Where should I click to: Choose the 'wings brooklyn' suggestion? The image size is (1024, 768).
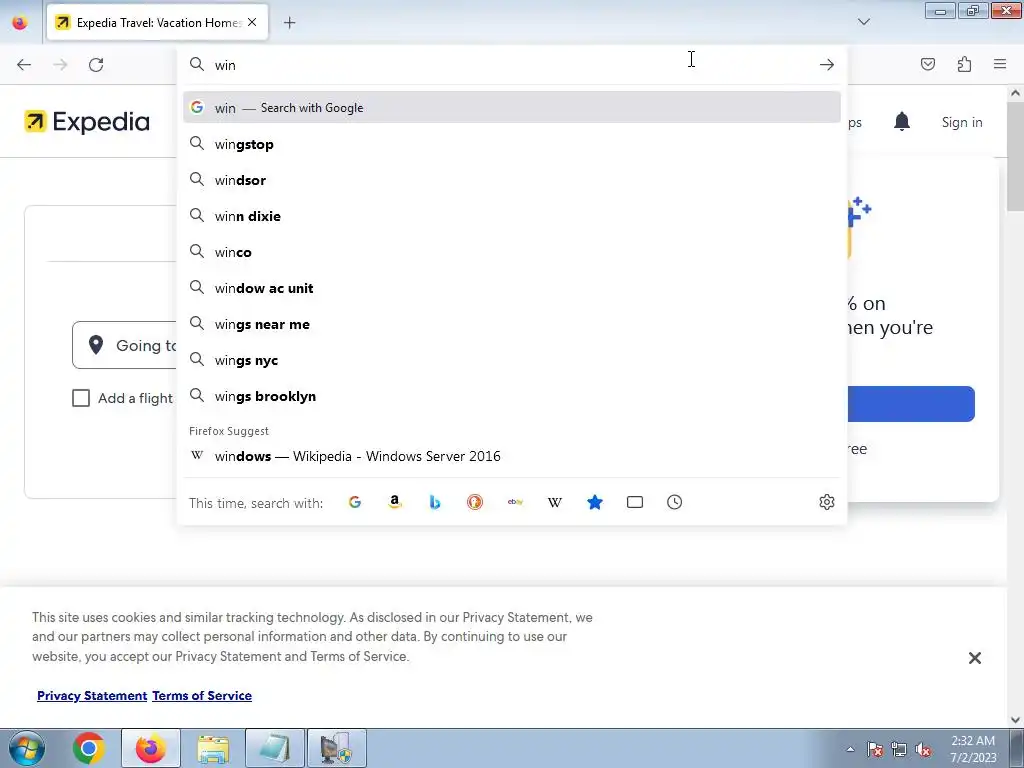click(512, 396)
